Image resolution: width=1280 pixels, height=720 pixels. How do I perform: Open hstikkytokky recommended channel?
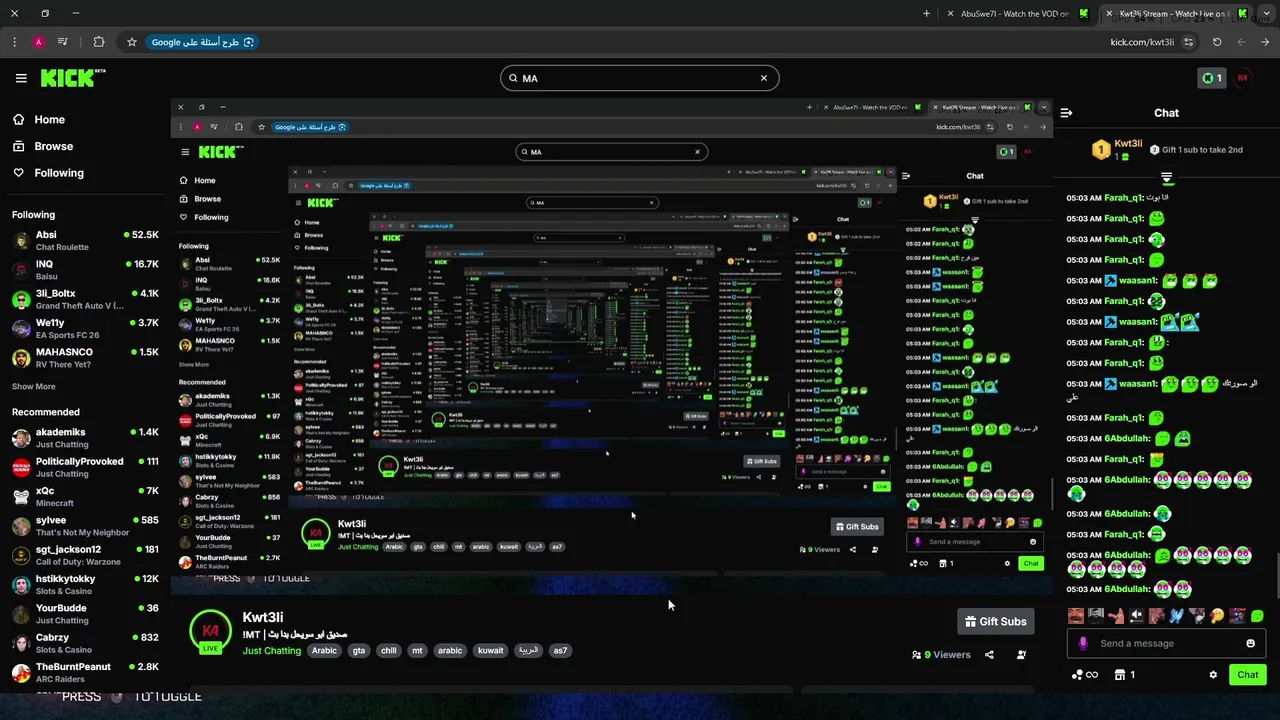click(85, 584)
